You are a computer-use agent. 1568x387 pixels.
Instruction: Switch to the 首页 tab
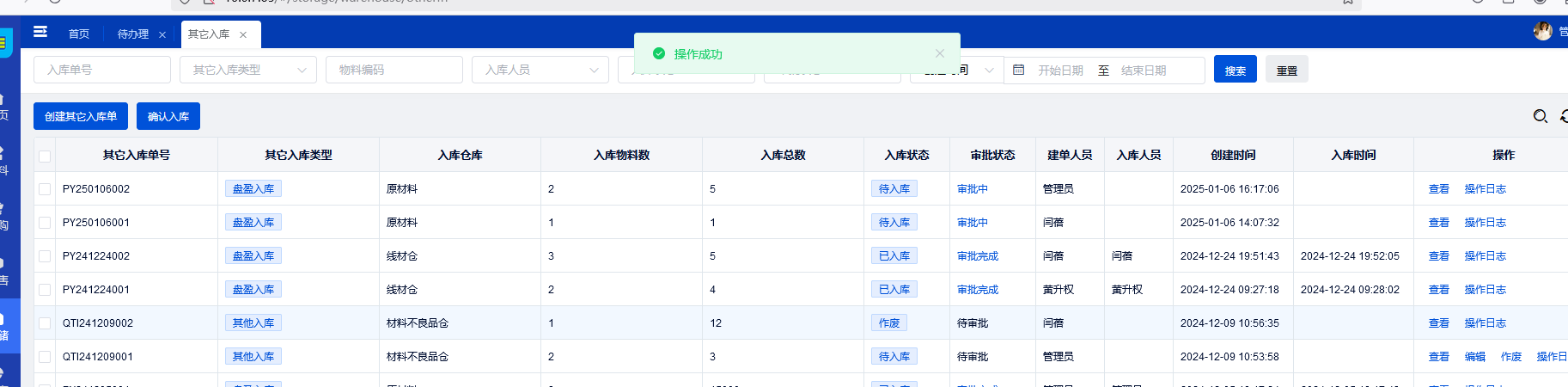tap(79, 34)
